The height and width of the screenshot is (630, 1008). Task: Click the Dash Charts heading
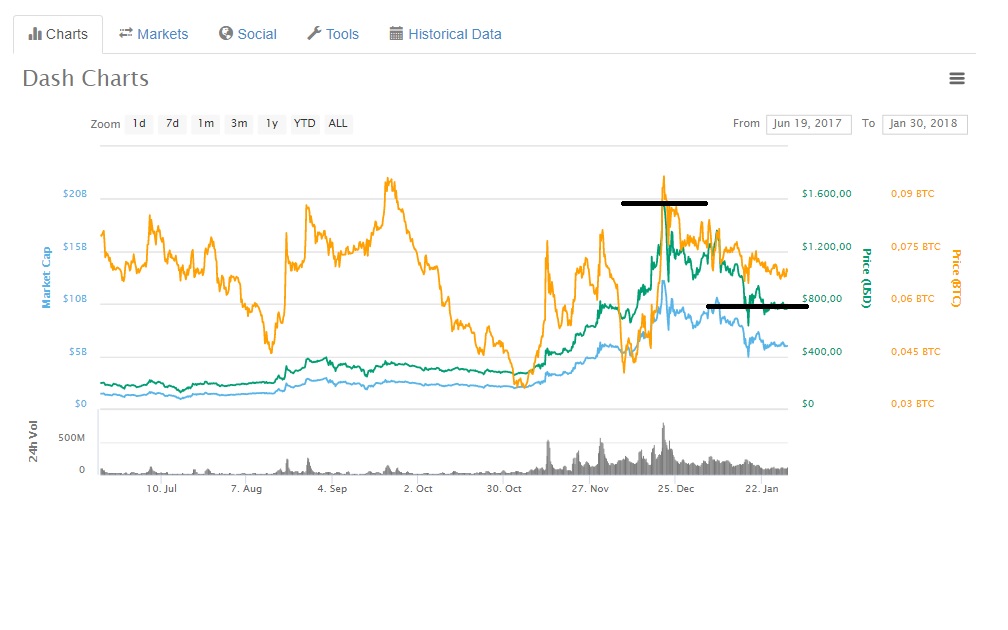tap(86, 78)
